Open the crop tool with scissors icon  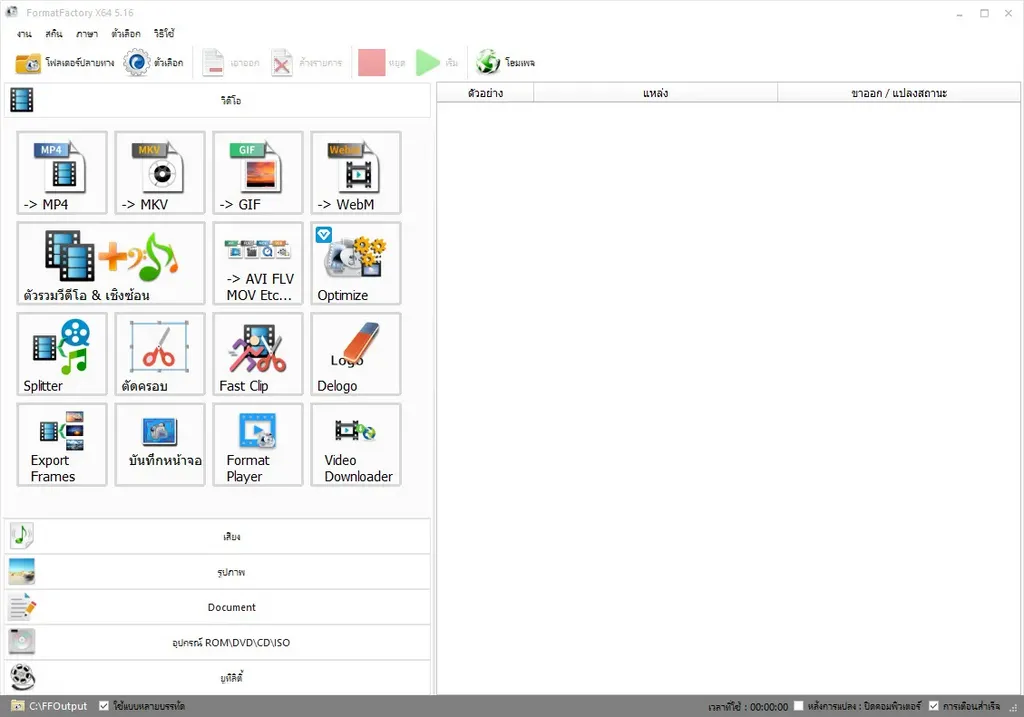160,354
